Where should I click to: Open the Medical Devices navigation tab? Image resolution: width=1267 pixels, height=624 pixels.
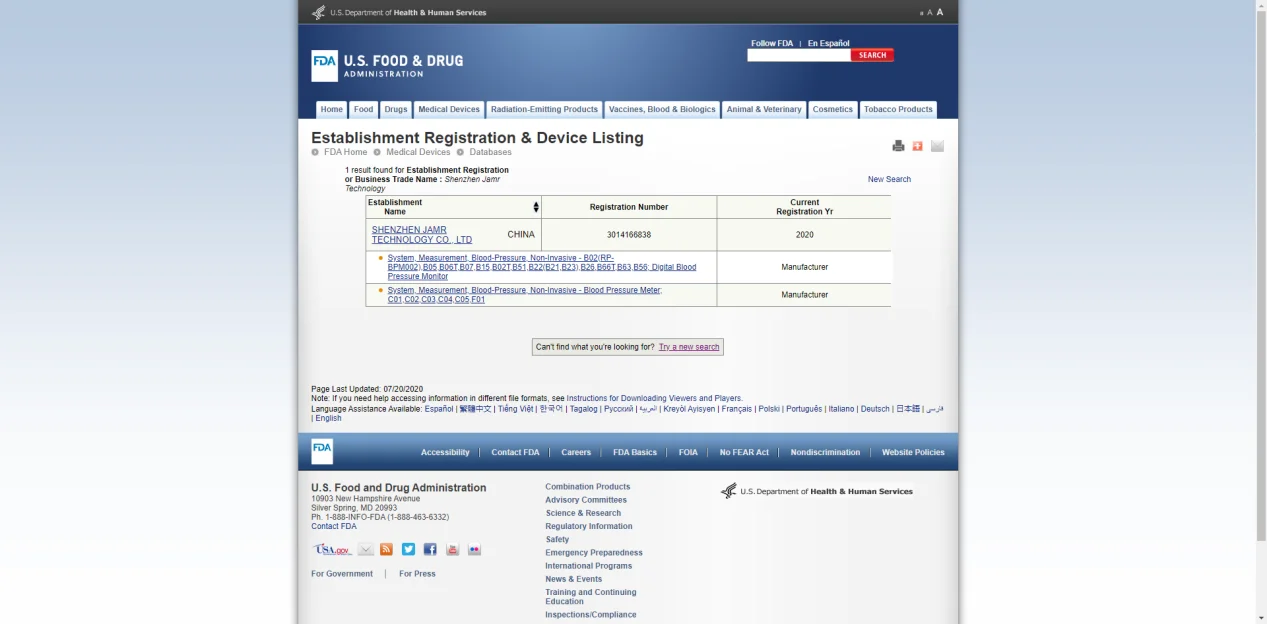click(x=449, y=109)
